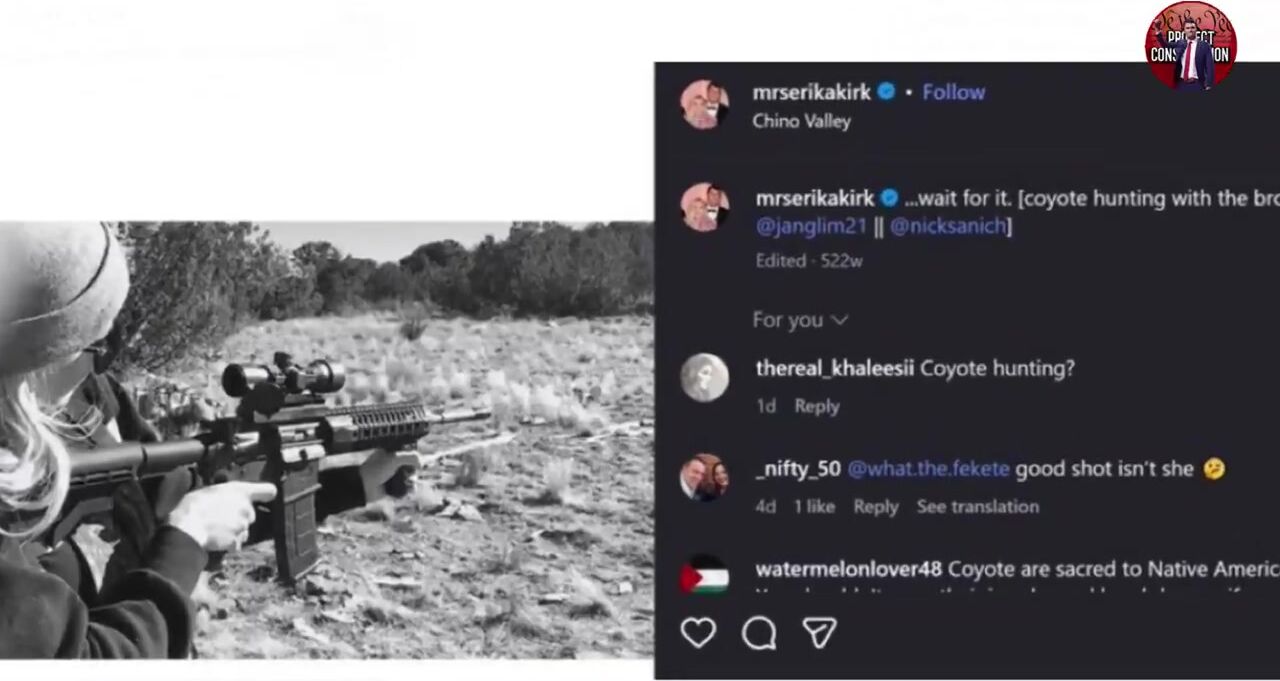Viewport: 1280px width, 681px height.
Task: Click "See translation" under _nifty_50 comment
Action: coord(977,506)
